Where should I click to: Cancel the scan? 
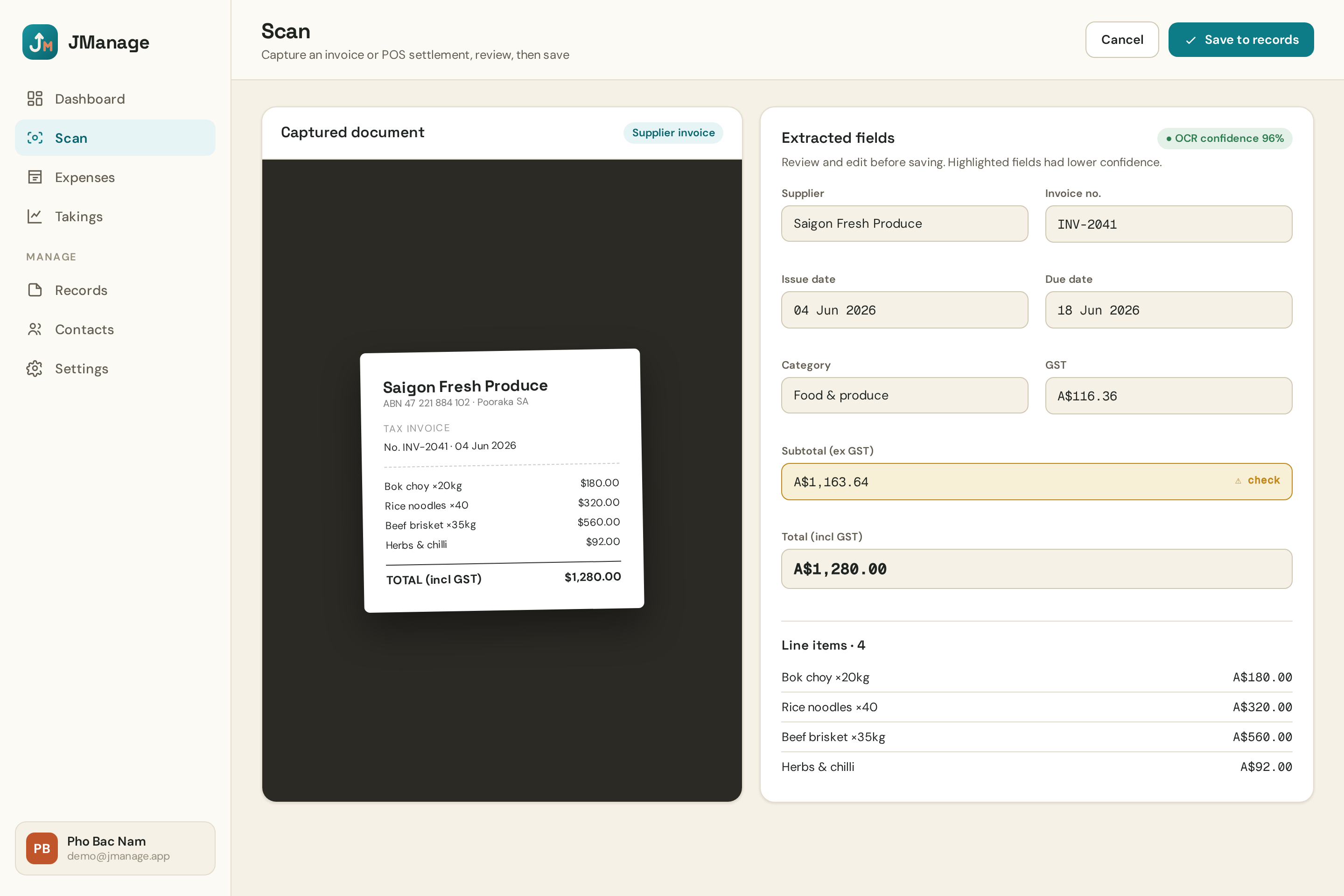(x=1122, y=39)
